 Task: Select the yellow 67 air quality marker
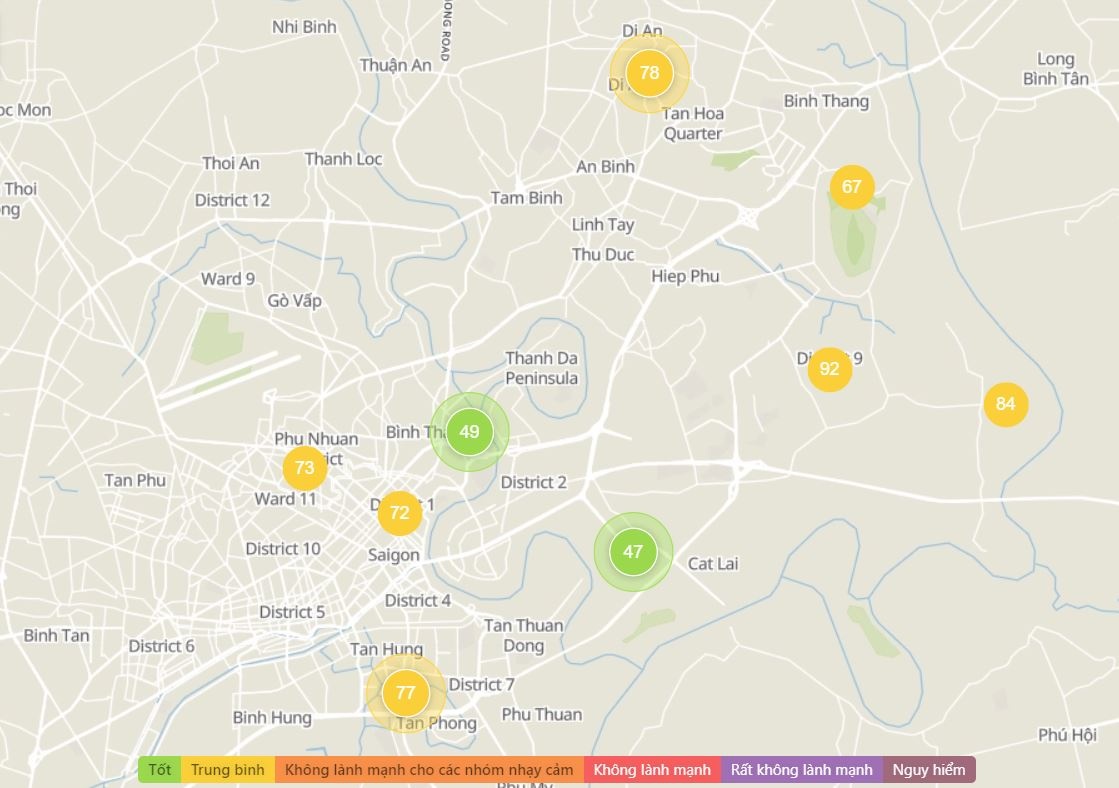coord(851,187)
